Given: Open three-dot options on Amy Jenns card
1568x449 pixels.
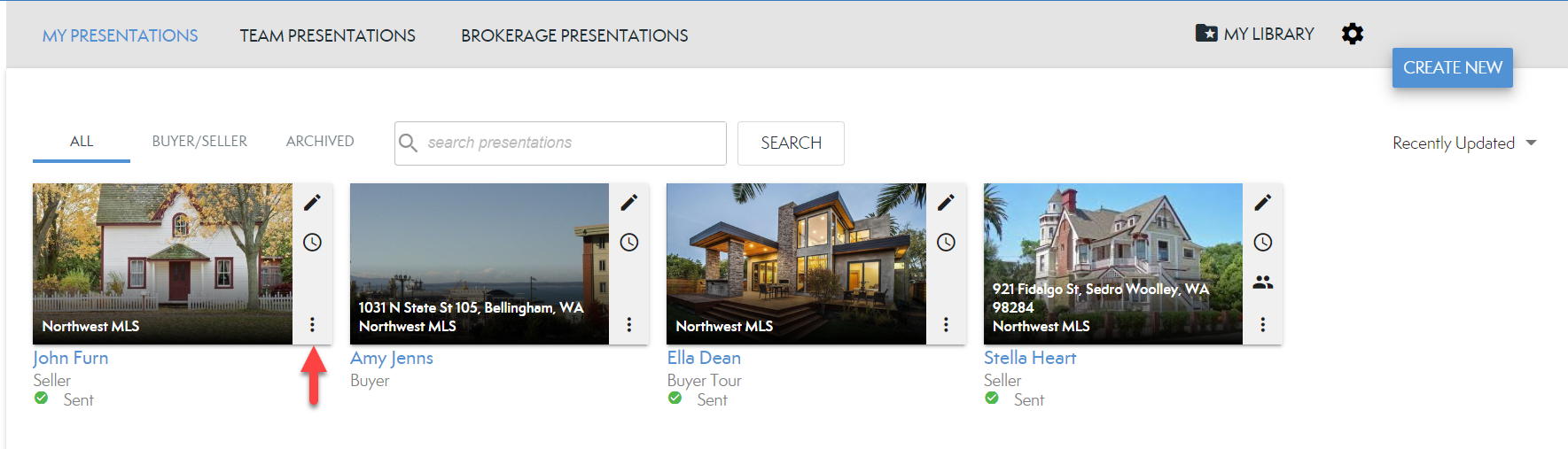Looking at the screenshot, I should [x=629, y=325].
